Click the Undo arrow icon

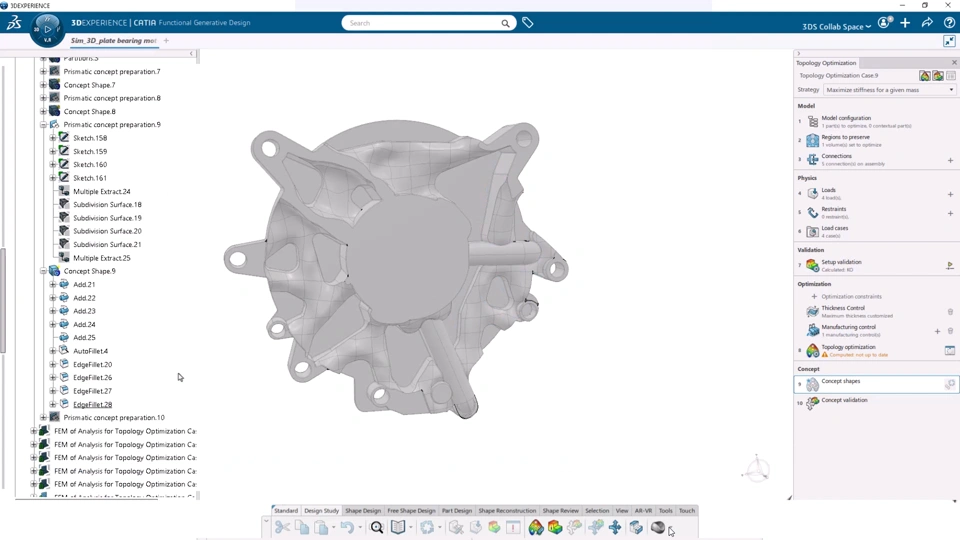(347, 527)
